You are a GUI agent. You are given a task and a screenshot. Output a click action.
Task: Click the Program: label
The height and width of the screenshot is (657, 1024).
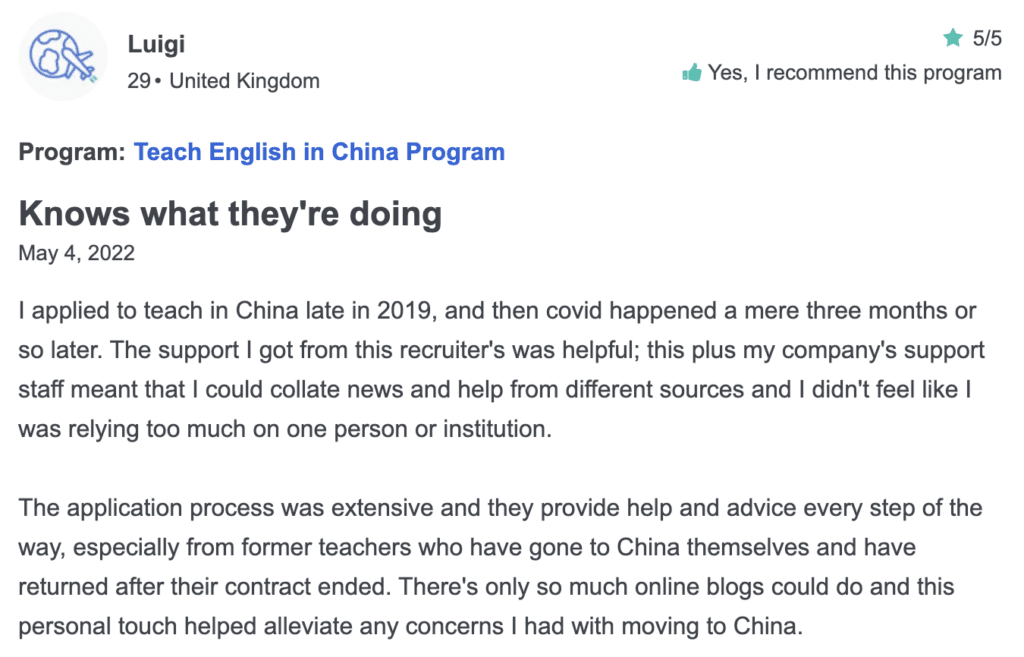coord(72,152)
